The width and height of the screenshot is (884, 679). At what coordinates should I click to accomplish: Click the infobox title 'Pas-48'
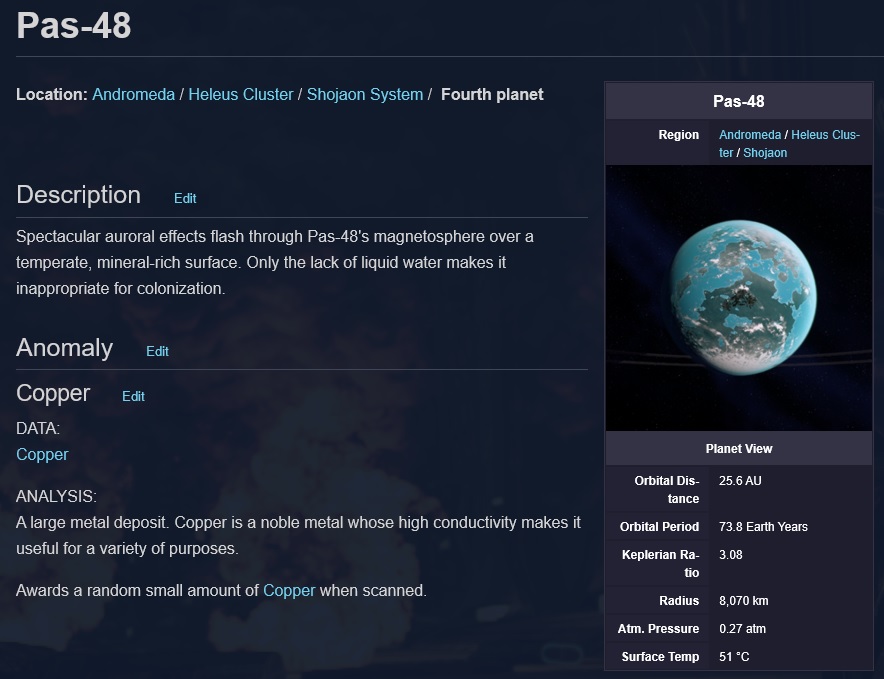point(739,102)
